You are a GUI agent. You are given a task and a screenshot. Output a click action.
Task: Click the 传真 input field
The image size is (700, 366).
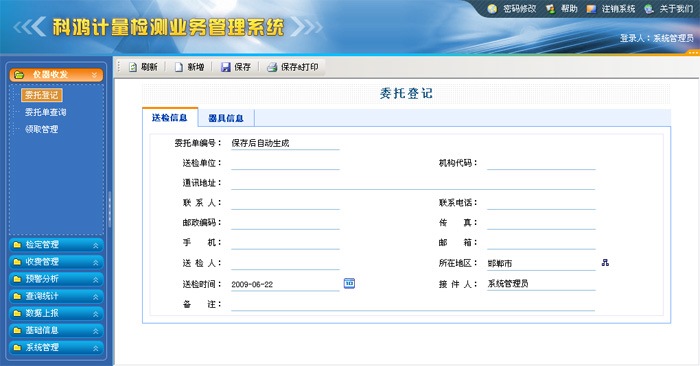(x=541, y=223)
